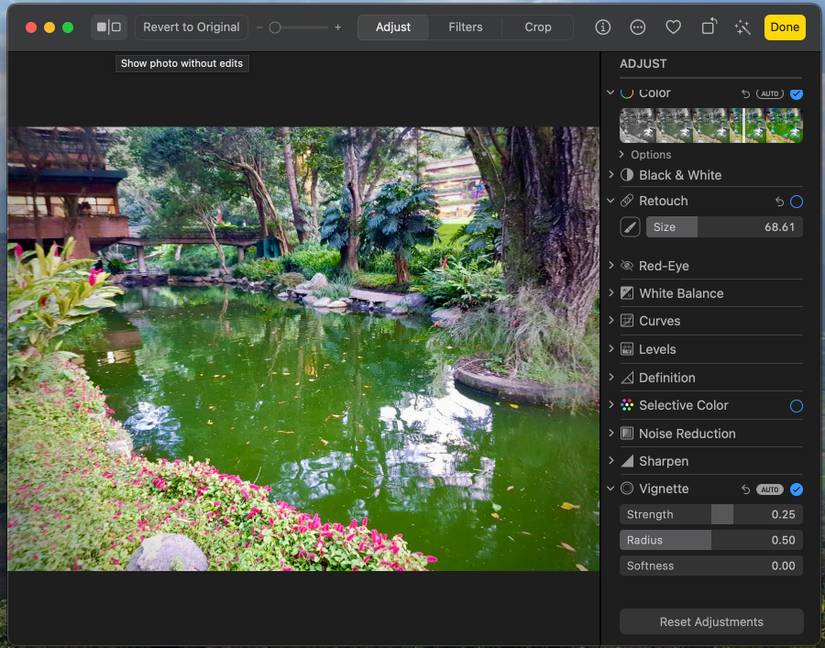Collapse the Retouch section

(610, 200)
